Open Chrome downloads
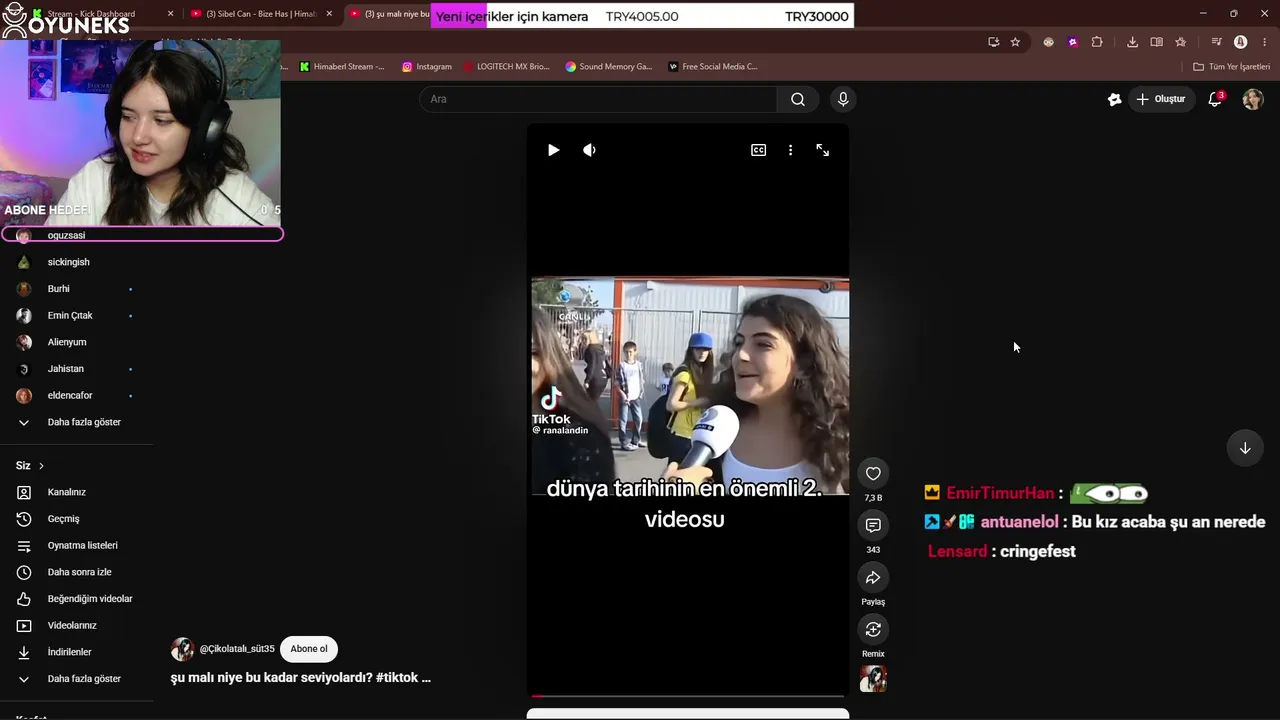 (x=1132, y=42)
